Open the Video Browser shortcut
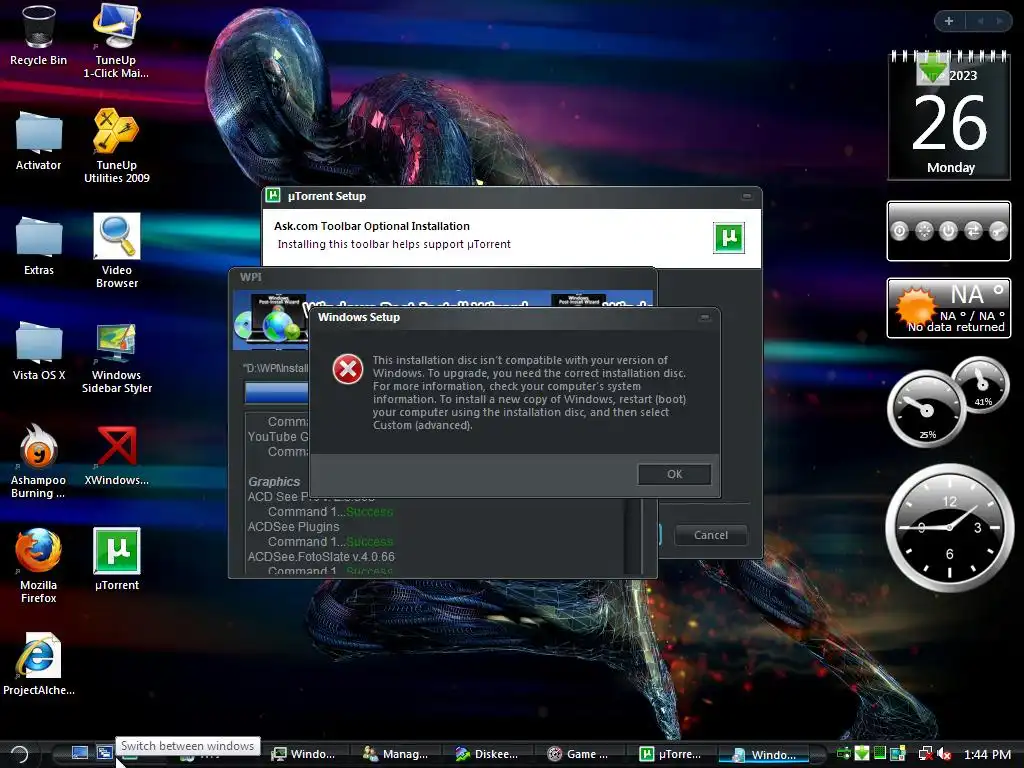Screen dimensions: 1024x768 [x=116, y=250]
